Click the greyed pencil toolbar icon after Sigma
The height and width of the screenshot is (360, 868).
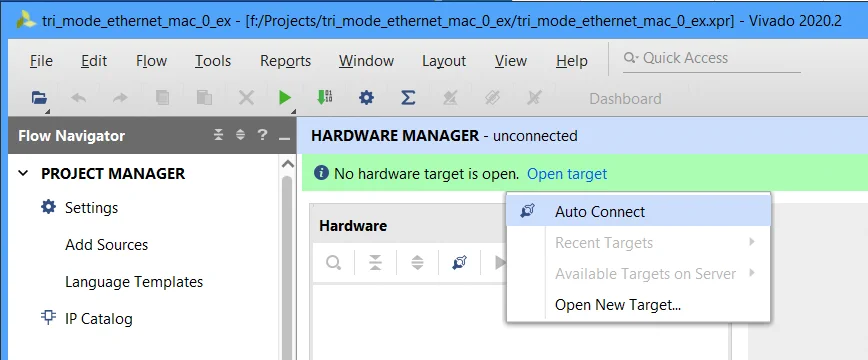coord(450,99)
